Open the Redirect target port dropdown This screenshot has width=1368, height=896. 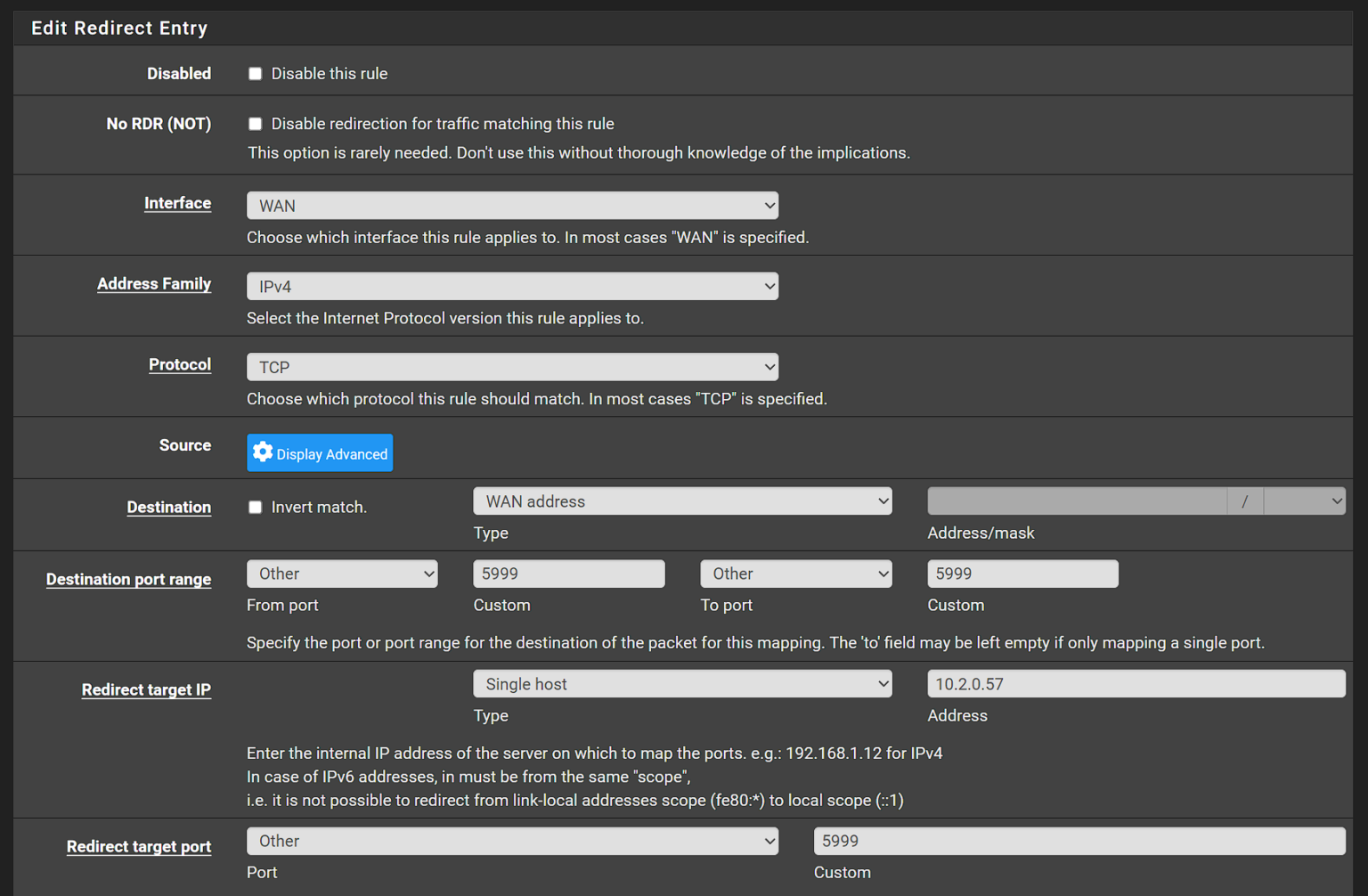coord(512,841)
